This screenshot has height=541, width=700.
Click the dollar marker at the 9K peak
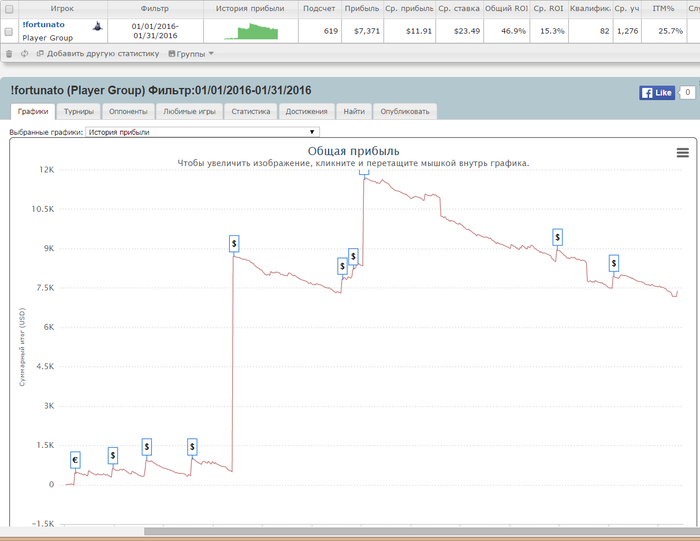234,244
